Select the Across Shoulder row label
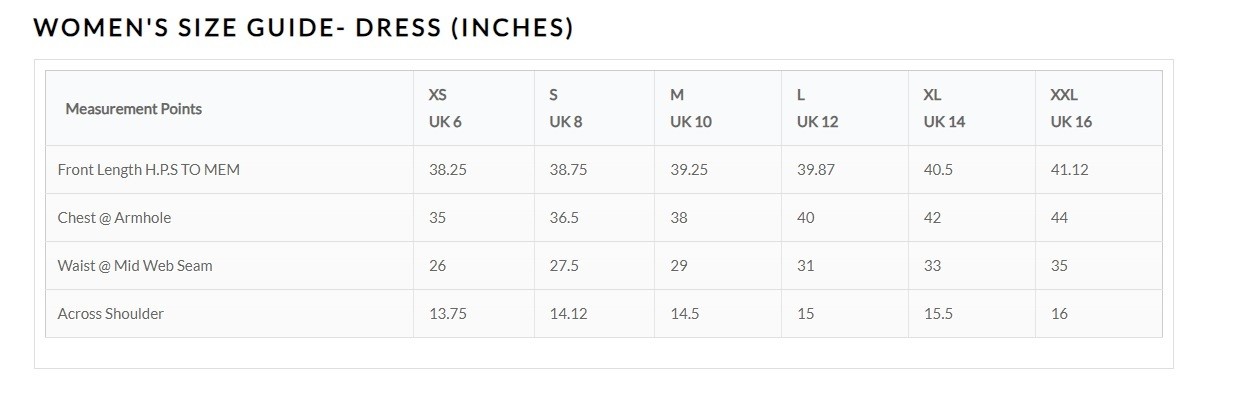The width and height of the screenshot is (1239, 419). [110, 314]
